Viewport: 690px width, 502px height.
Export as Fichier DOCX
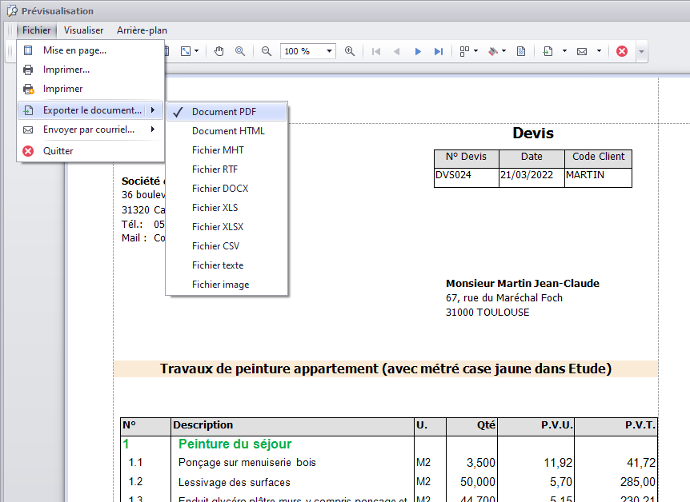tap(227, 188)
